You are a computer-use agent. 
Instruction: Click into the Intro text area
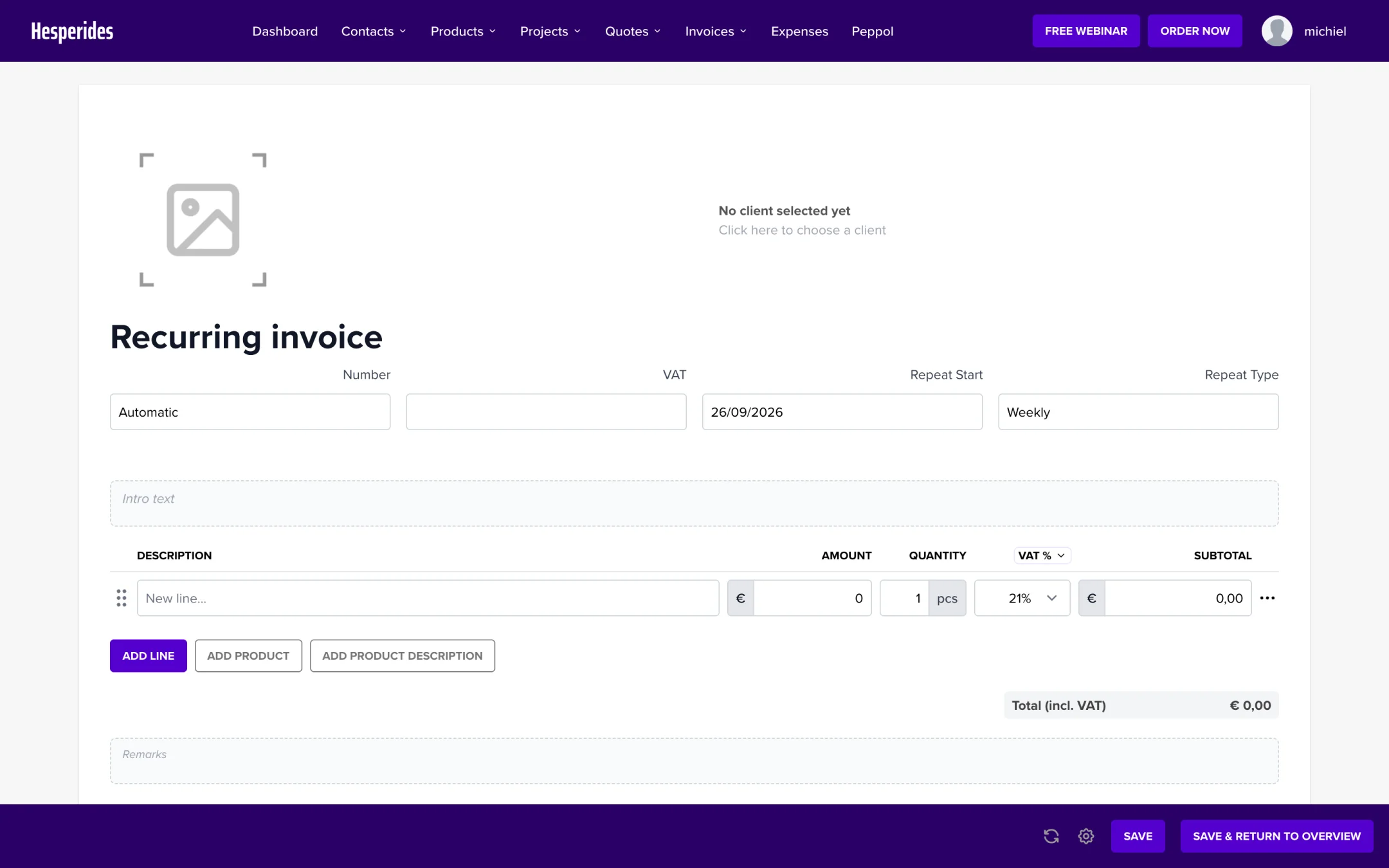[694, 503]
